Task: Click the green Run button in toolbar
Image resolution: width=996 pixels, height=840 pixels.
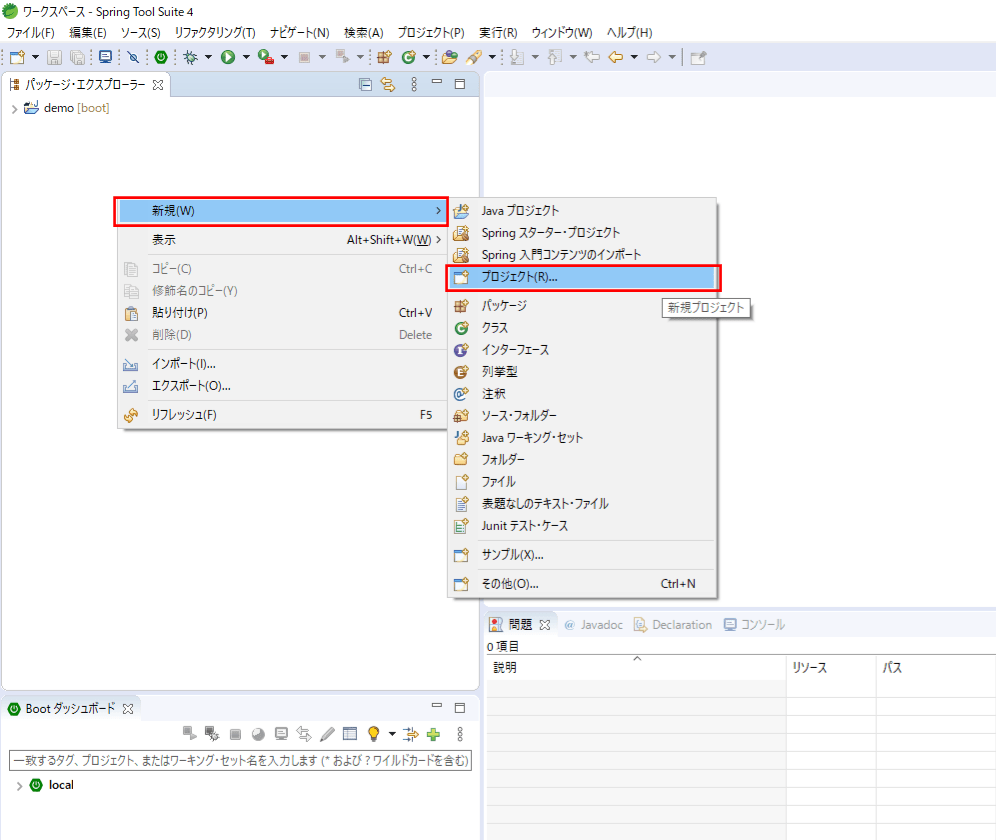Action: coord(227,57)
